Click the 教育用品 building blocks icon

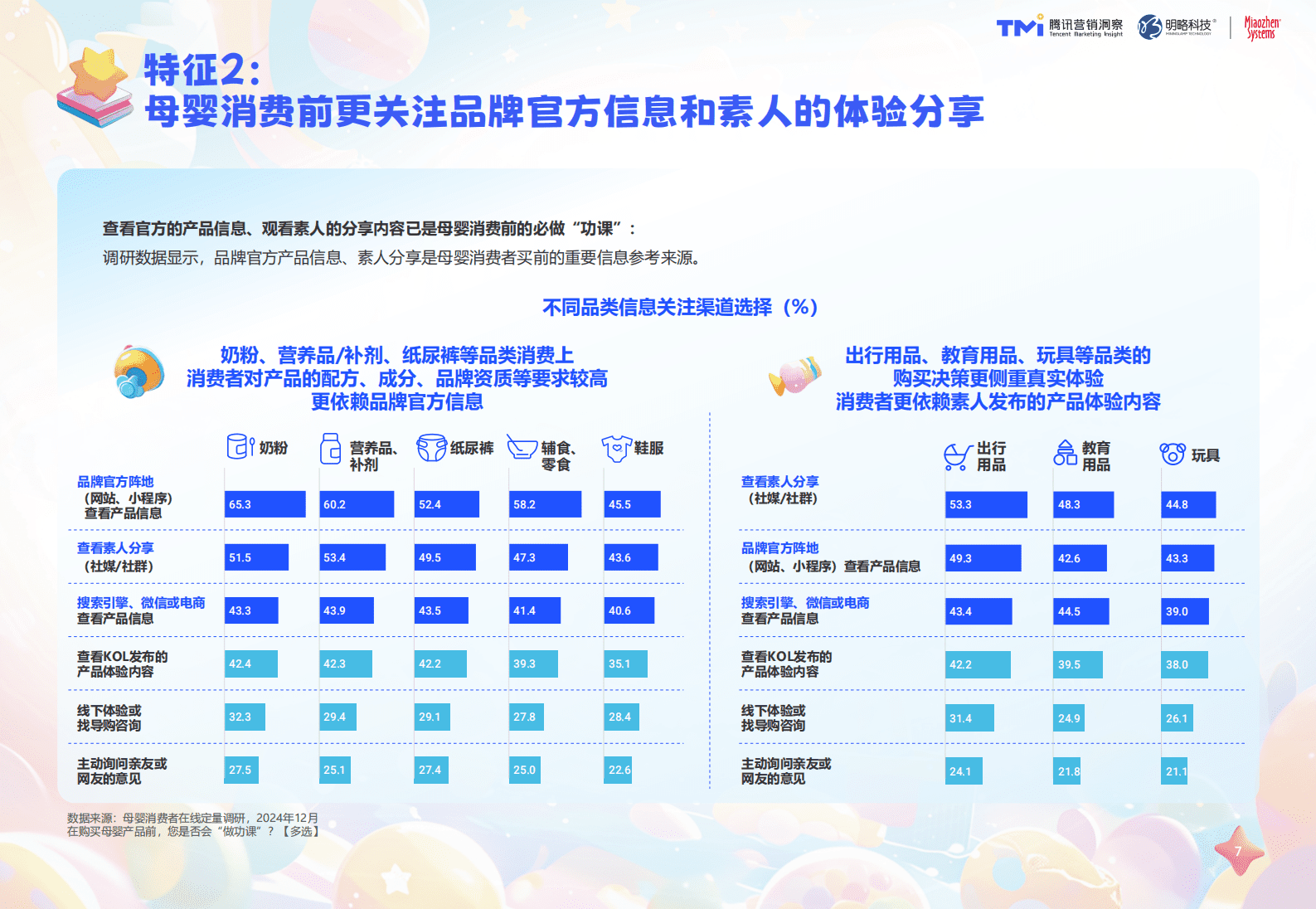pos(1065,453)
